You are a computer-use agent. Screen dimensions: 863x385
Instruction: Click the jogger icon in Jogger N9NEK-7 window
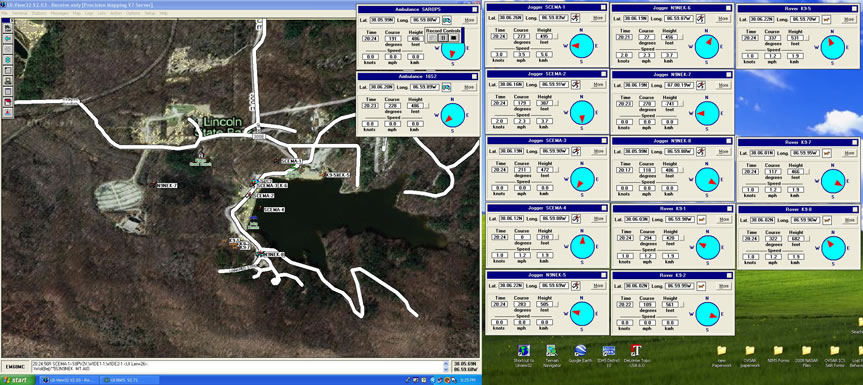coord(701,85)
